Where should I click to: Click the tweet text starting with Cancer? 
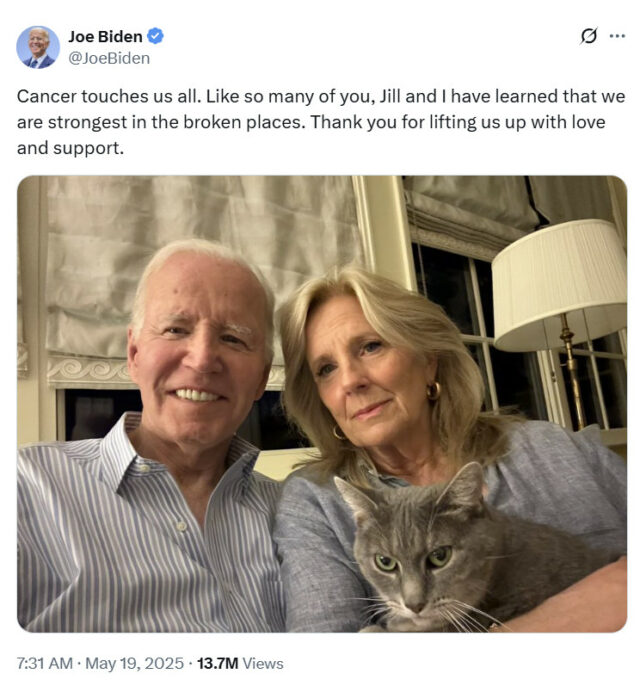[x=321, y=122]
